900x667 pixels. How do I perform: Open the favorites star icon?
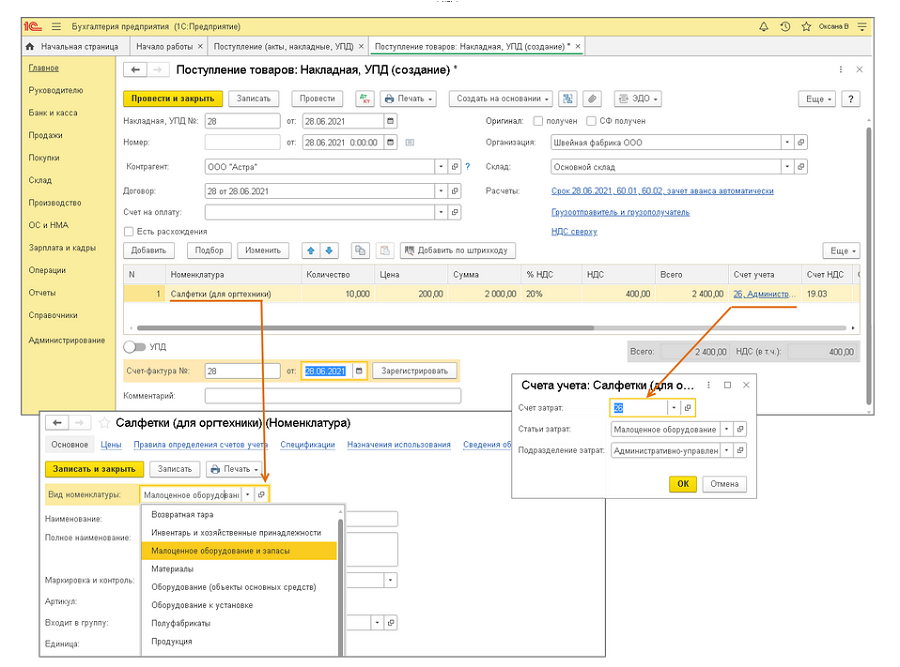[x=805, y=26]
